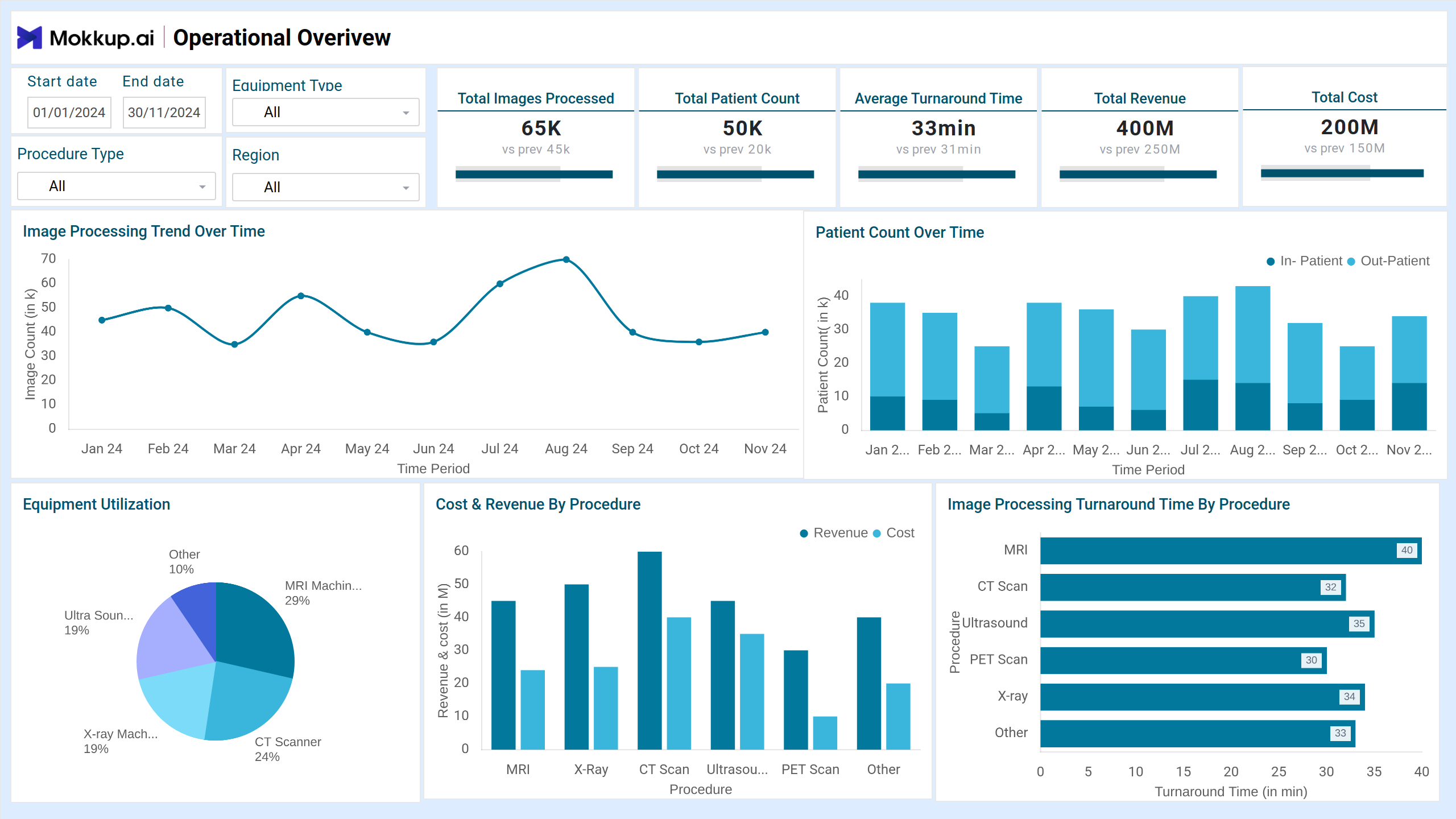This screenshot has height=819, width=1456.
Task: Click the Apr 24 line chart data point
Action: [x=301, y=296]
